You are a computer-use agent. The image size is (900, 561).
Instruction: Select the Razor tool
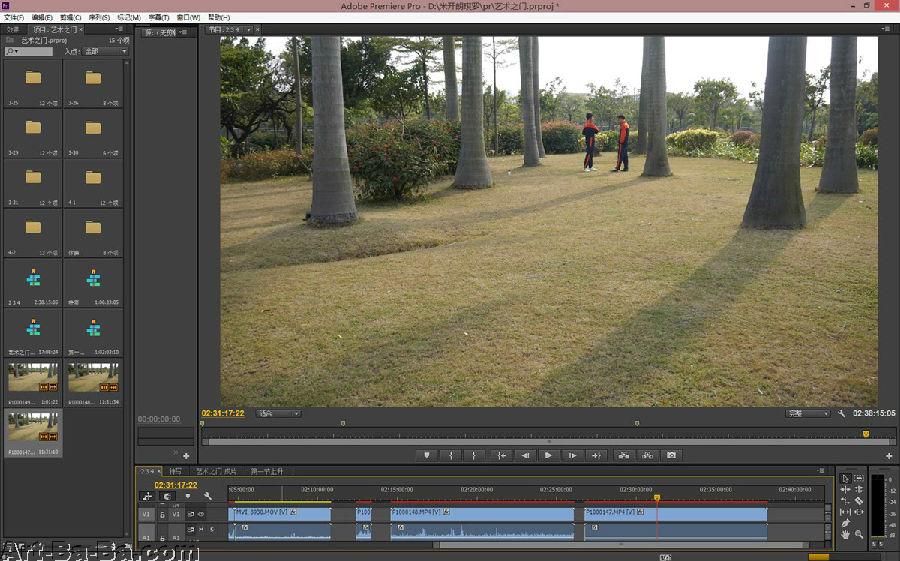point(859,501)
